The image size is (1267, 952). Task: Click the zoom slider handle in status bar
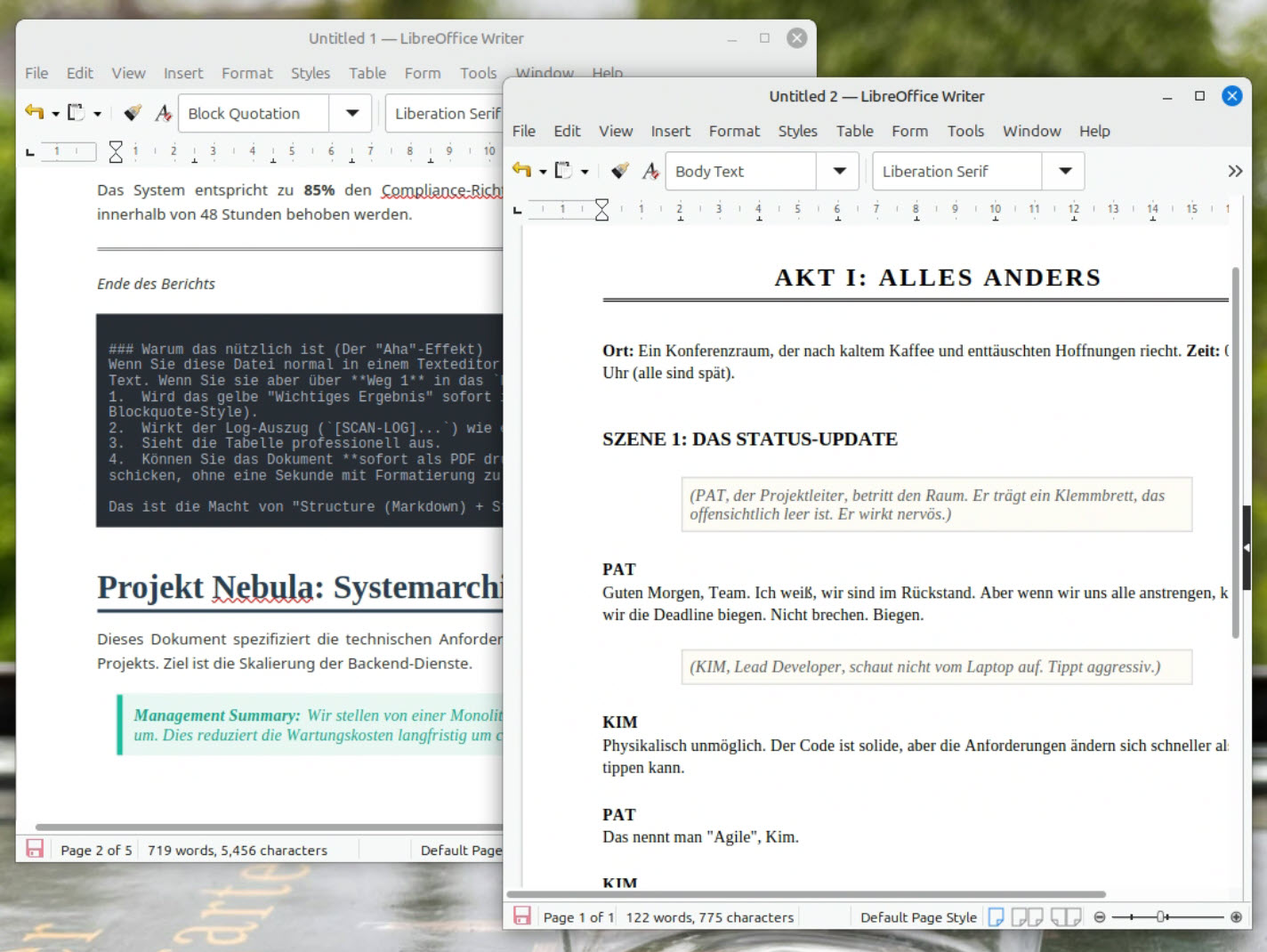click(1162, 916)
